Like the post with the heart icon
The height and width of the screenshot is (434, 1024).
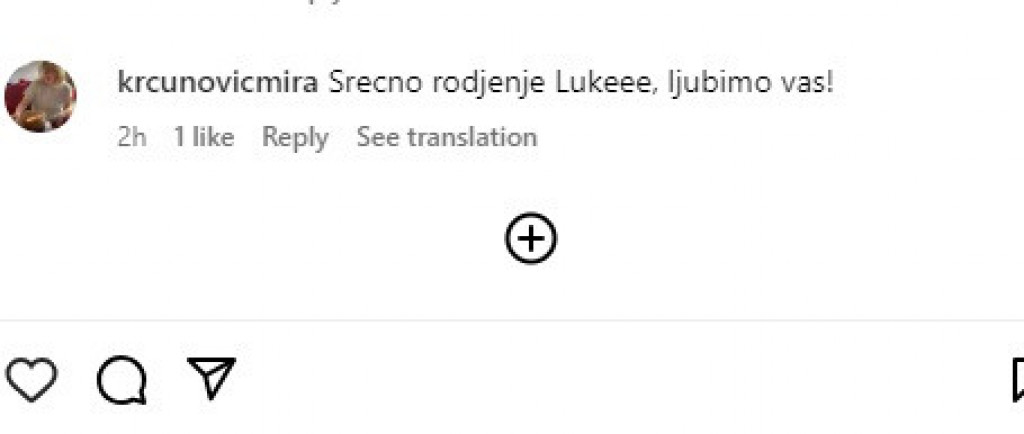[x=30, y=379]
